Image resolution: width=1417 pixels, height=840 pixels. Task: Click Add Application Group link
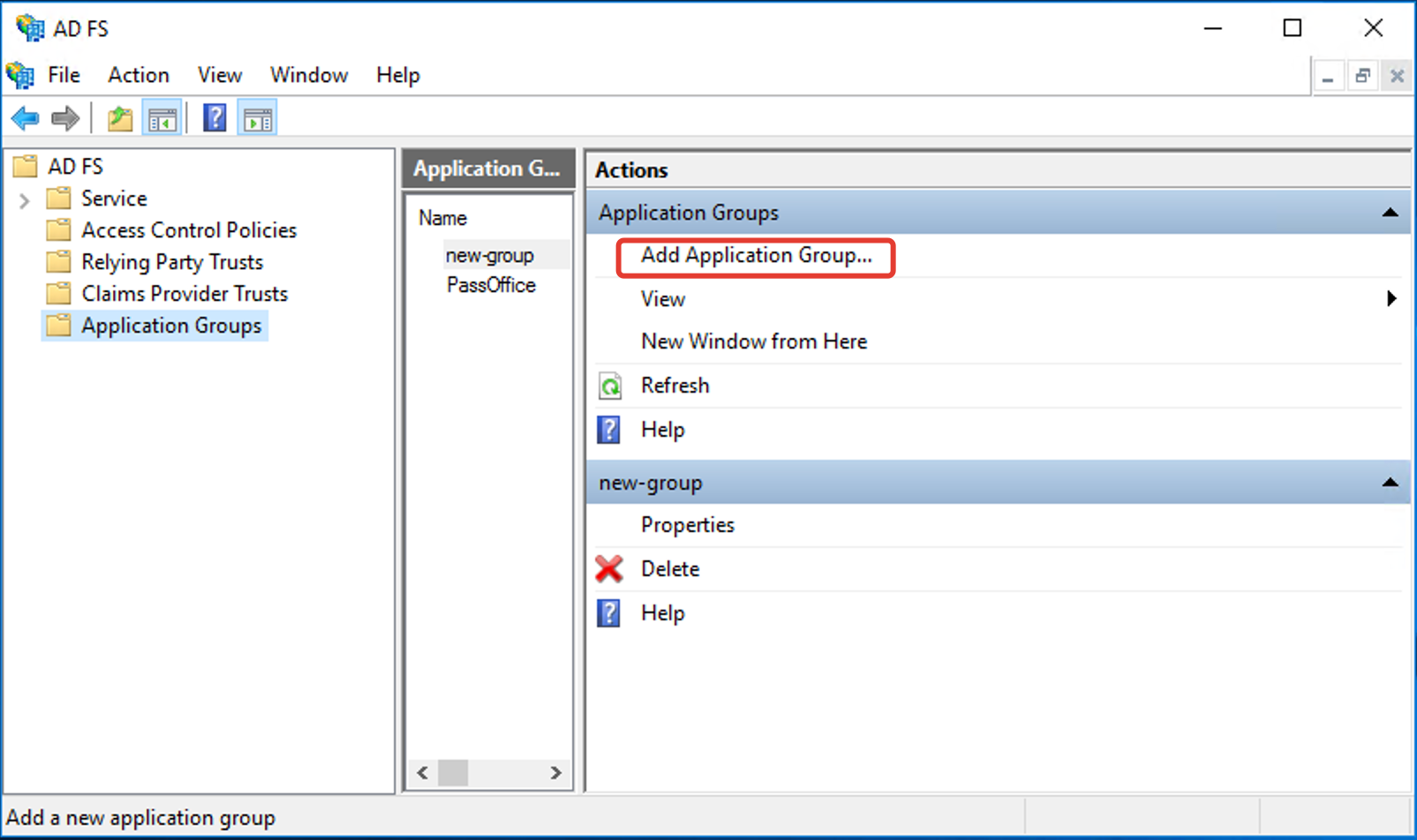pos(757,256)
